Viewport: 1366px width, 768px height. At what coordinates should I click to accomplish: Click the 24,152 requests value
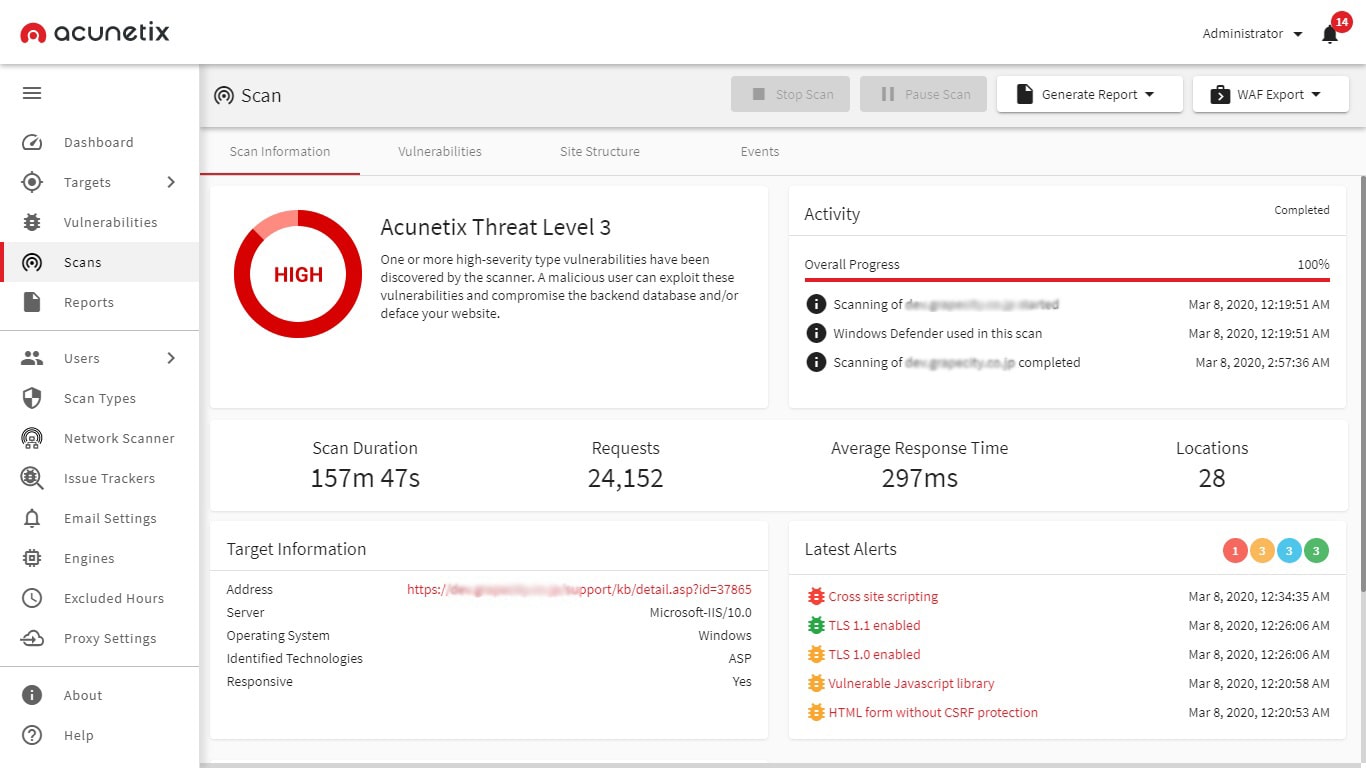625,479
